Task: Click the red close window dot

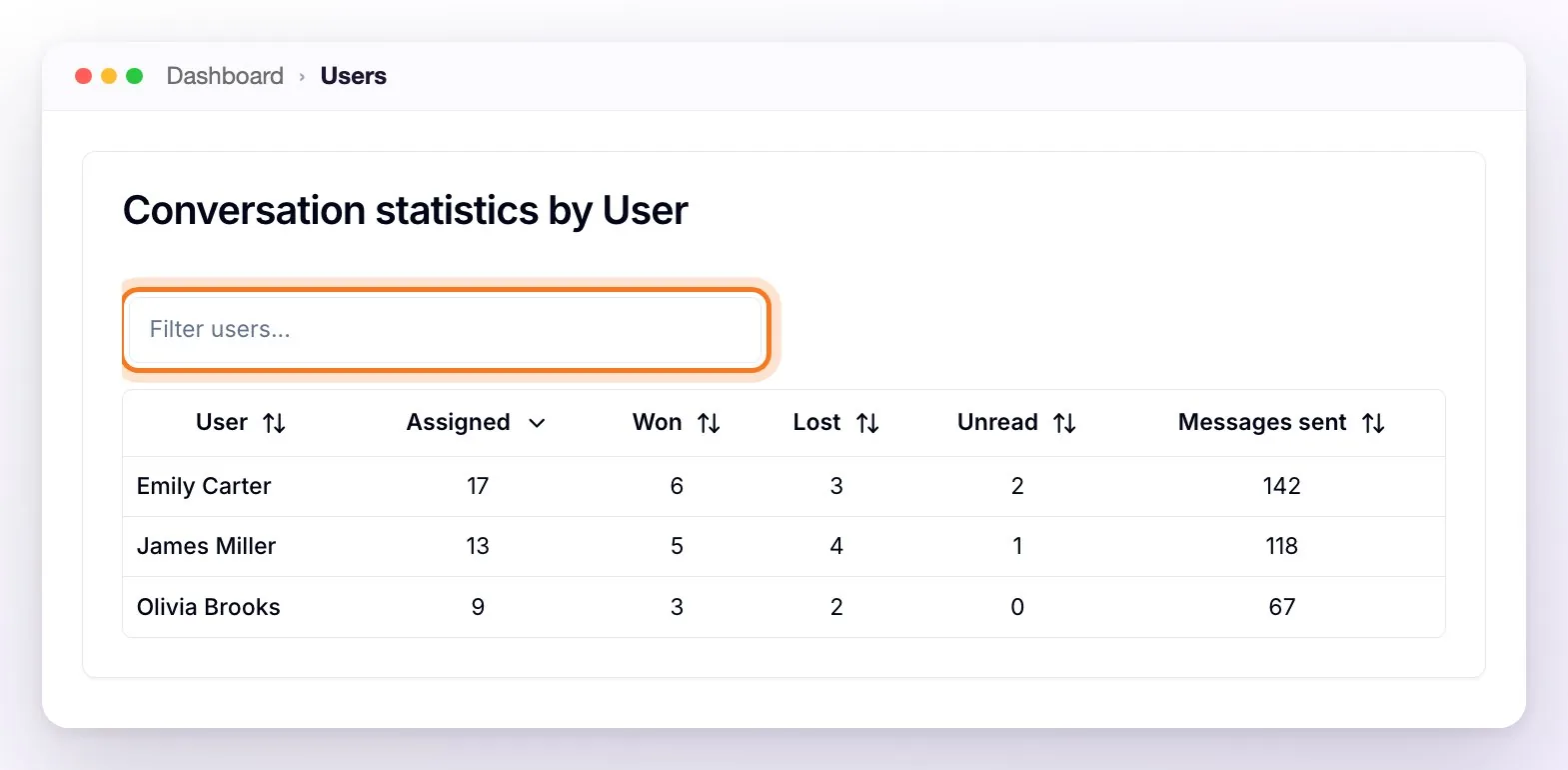Action: tap(84, 76)
